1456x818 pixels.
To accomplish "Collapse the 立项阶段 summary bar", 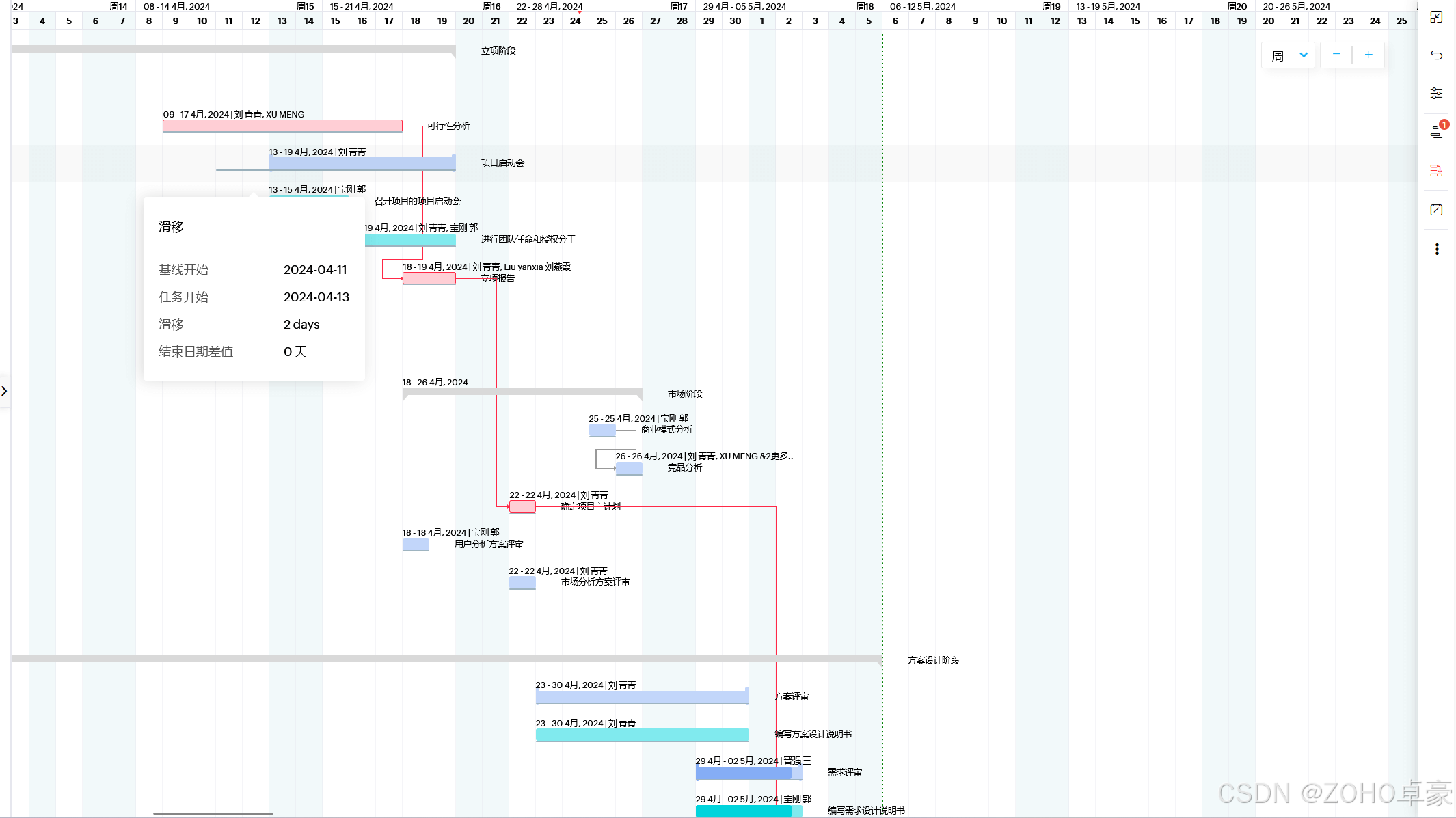I will pos(233,49).
